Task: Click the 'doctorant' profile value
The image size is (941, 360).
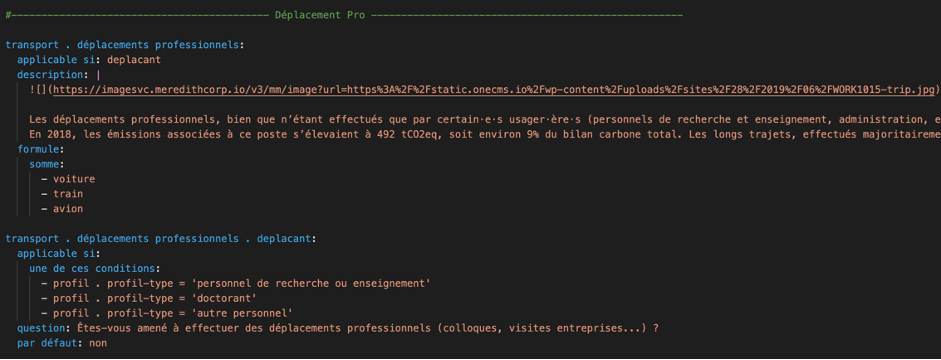Action: click(x=218, y=298)
